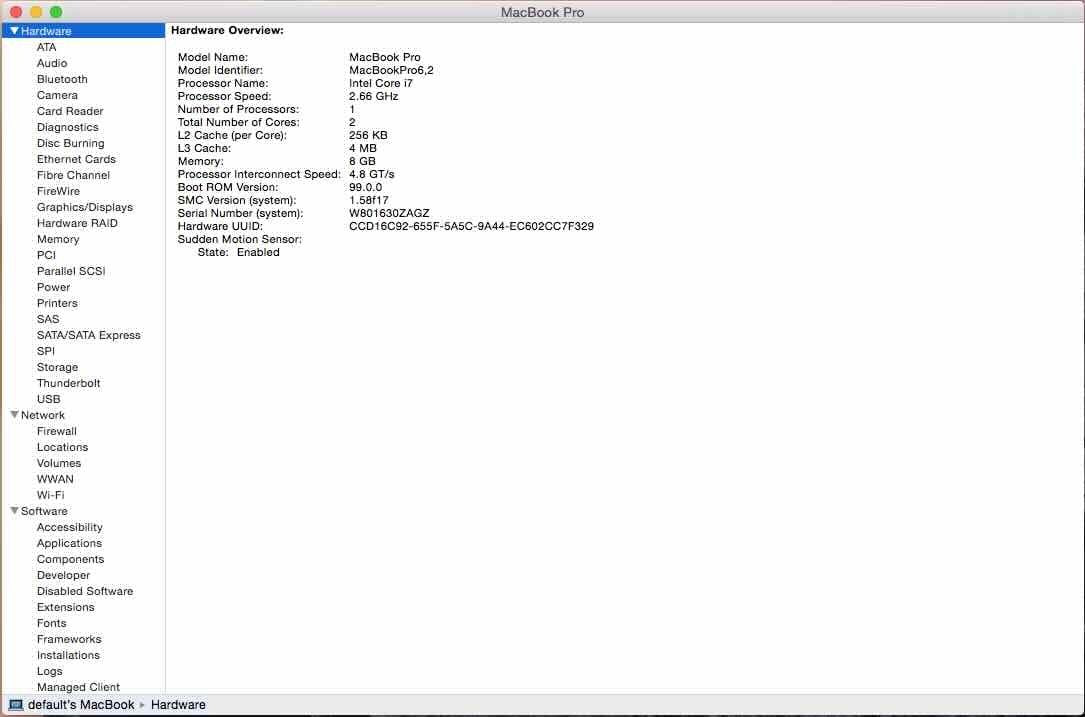Select Managed Client entry
Screen dimensions: 1085x717
click(78, 687)
